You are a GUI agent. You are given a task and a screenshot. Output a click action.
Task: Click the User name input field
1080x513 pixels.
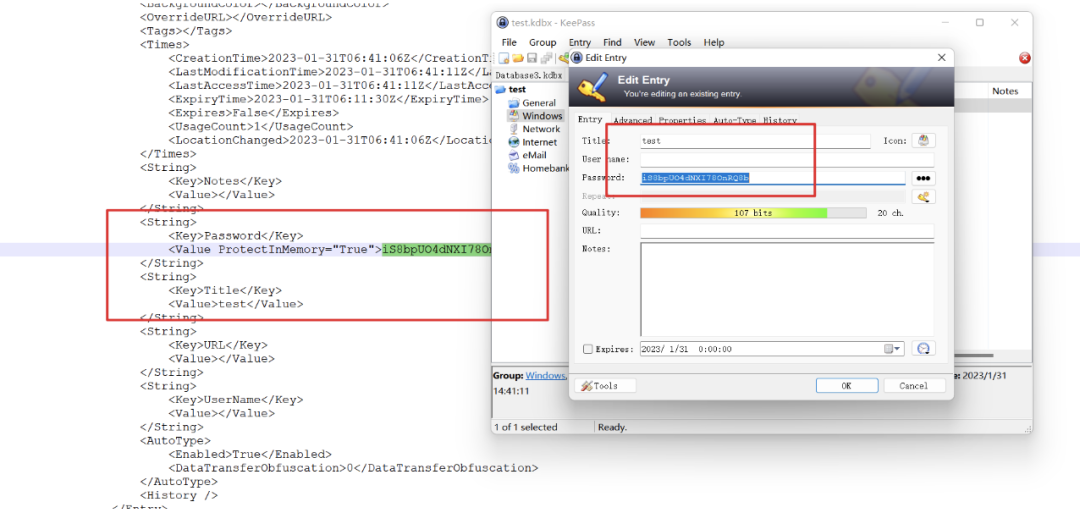tap(787, 160)
